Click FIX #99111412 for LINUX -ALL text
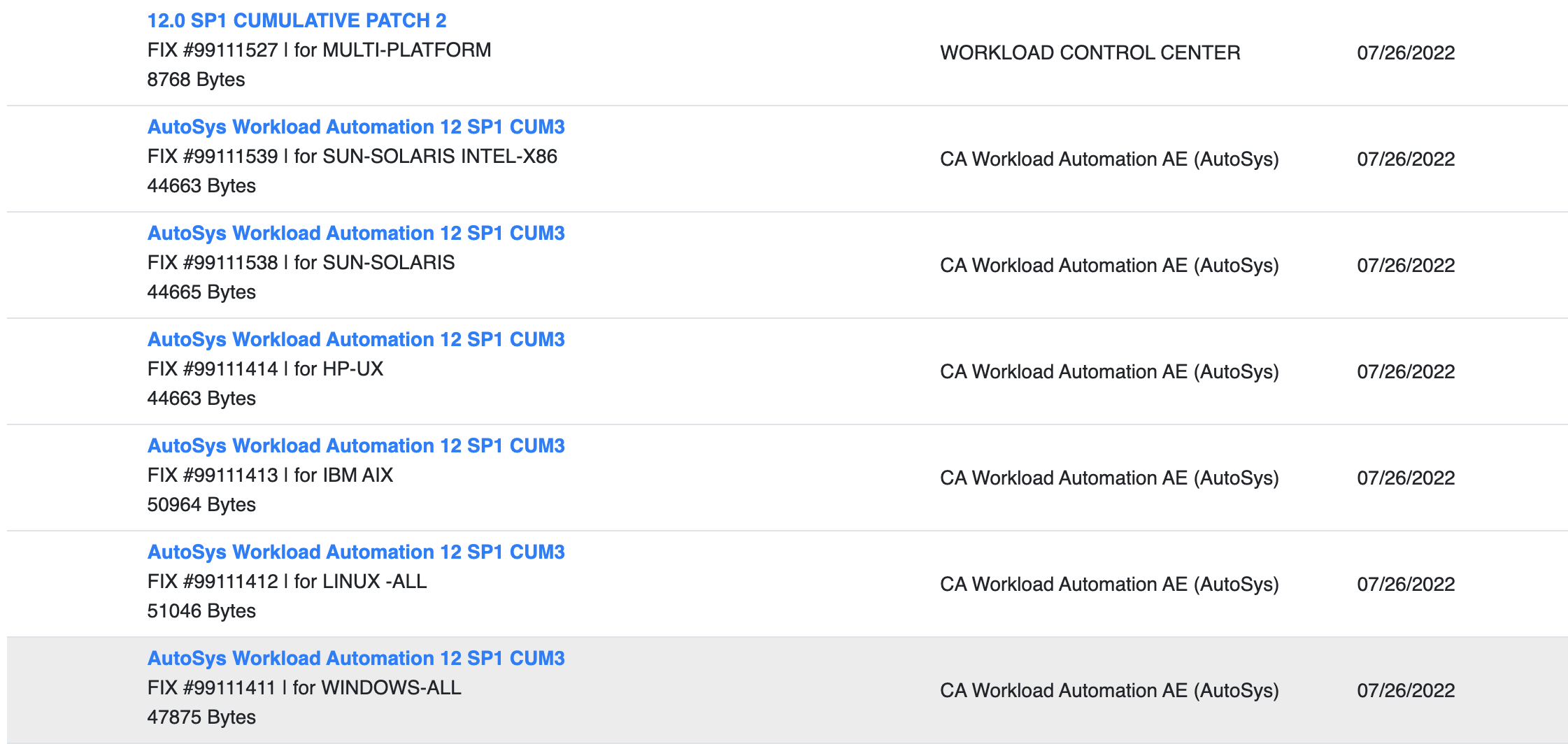Viewport: 1568px width, 744px height. [287, 581]
